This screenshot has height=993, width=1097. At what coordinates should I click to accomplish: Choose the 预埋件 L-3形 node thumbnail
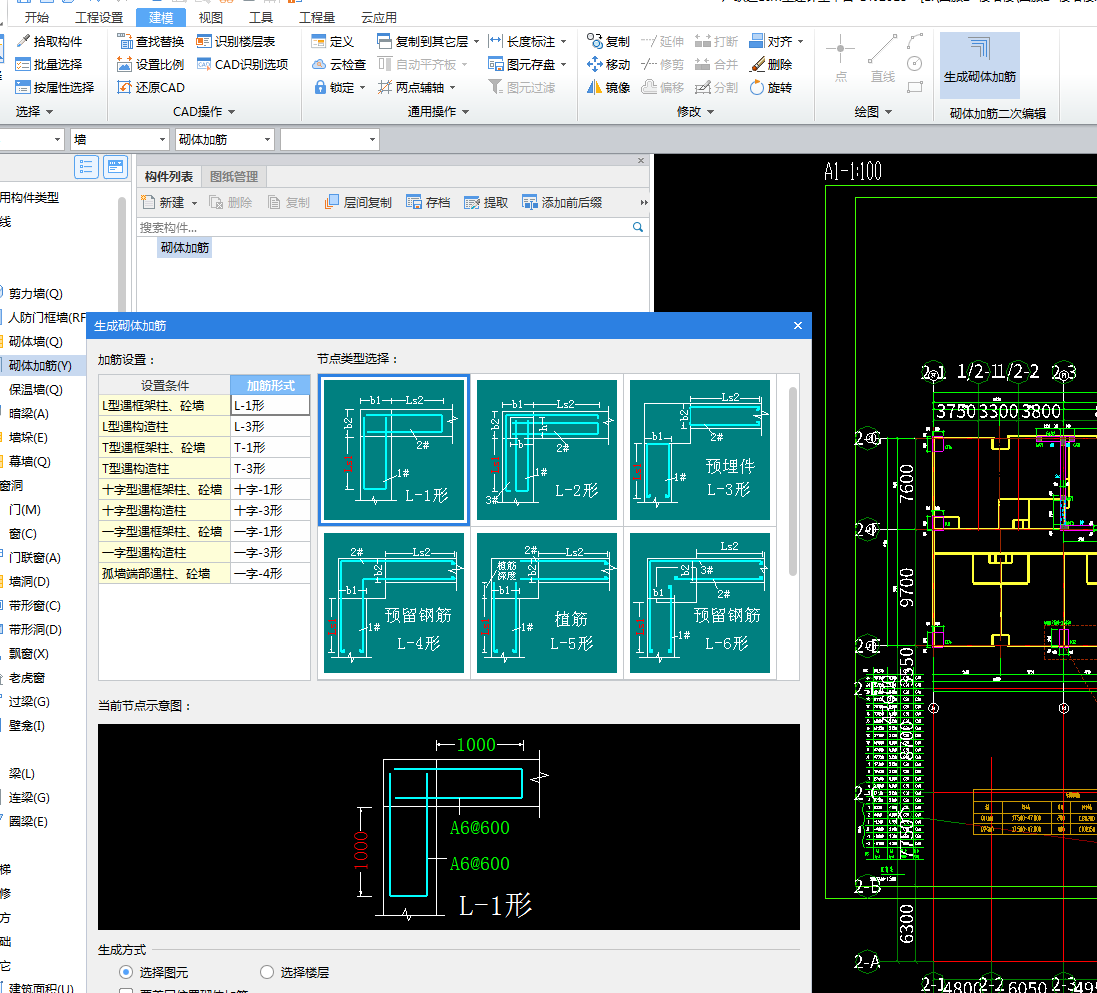pyautogui.click(x=700, y=450)
